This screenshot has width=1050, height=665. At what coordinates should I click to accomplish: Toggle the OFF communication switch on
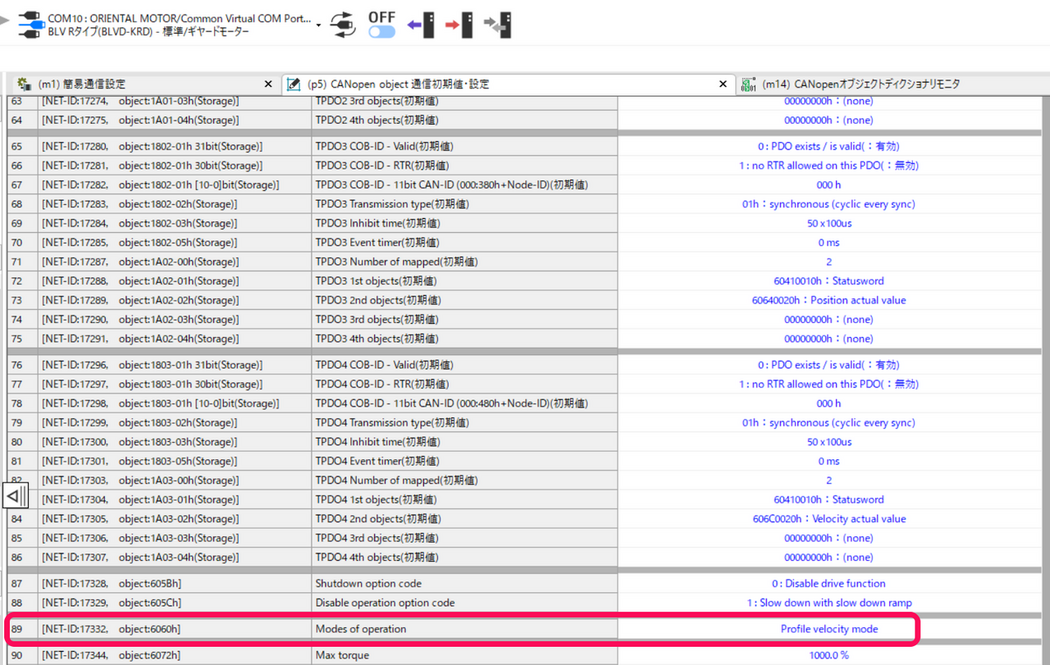[x=382, y=32]
